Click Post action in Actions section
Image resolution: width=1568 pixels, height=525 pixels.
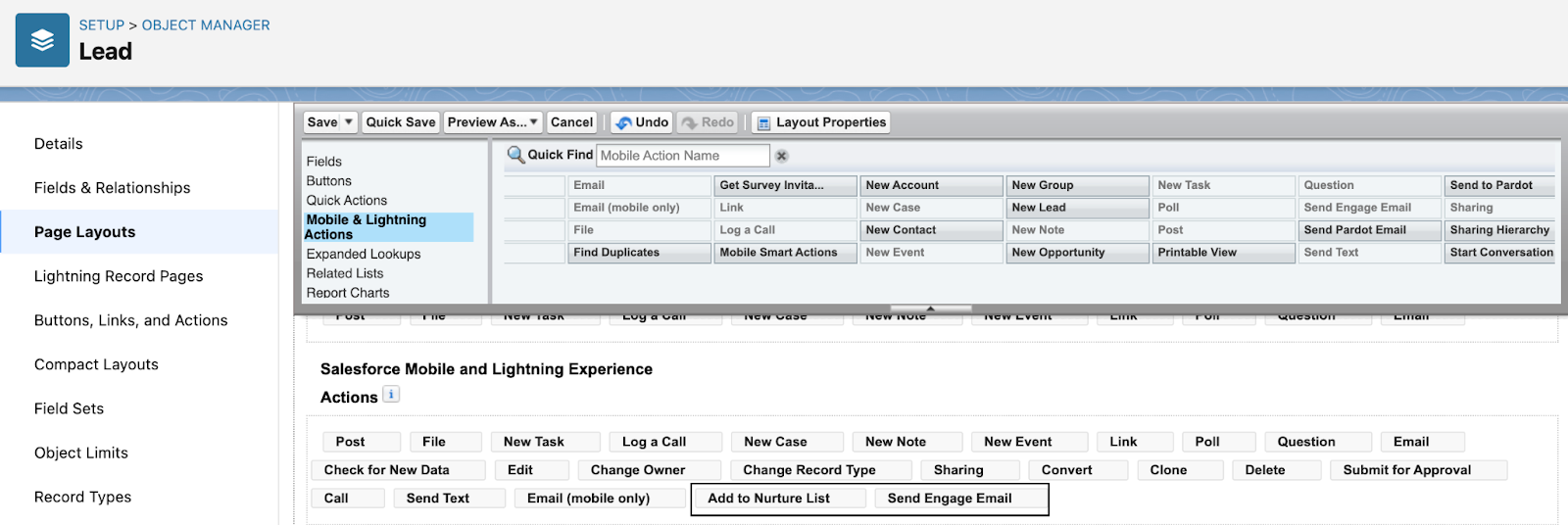362,442
